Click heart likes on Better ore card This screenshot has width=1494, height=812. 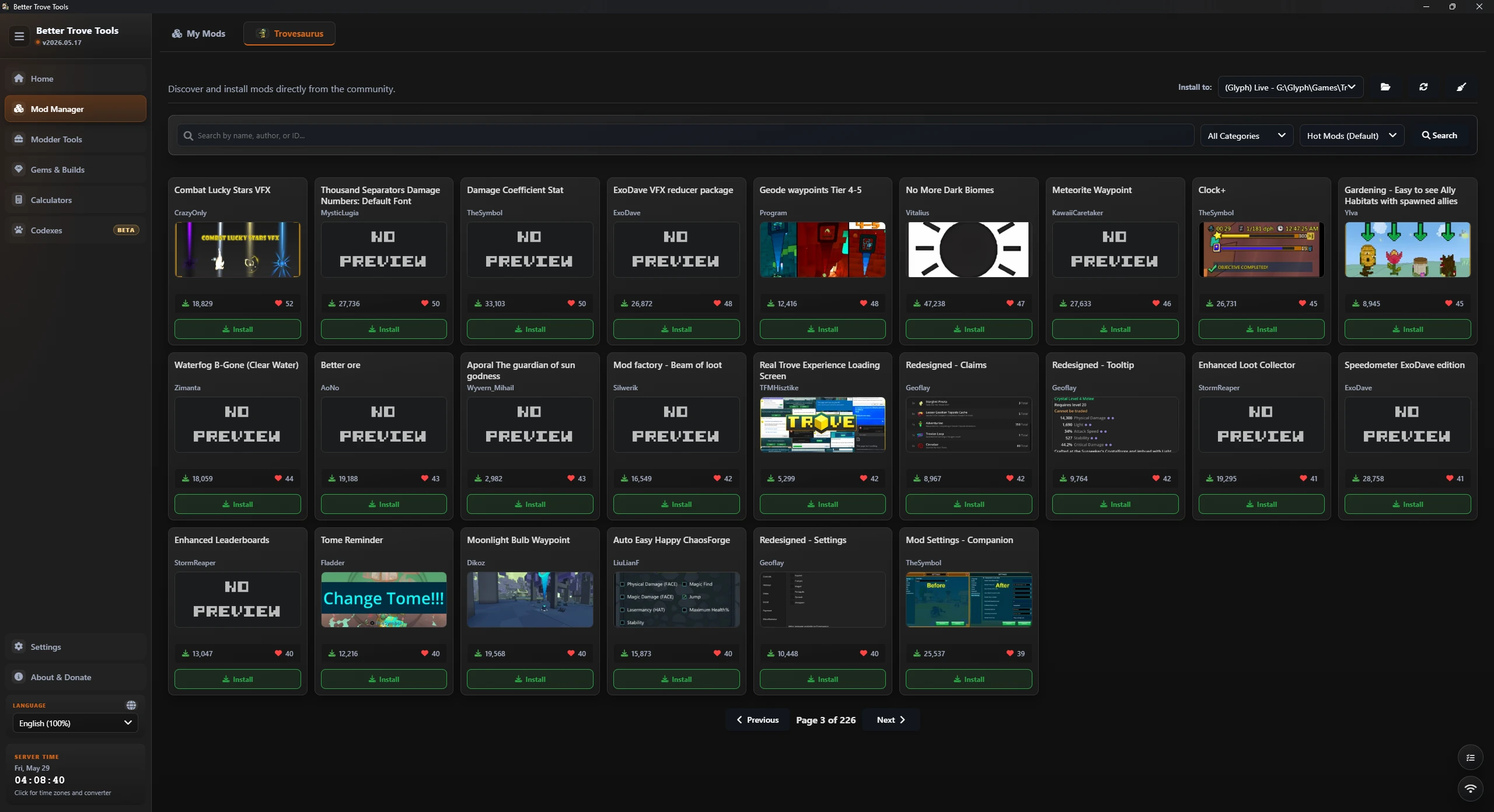click(430, 478)
